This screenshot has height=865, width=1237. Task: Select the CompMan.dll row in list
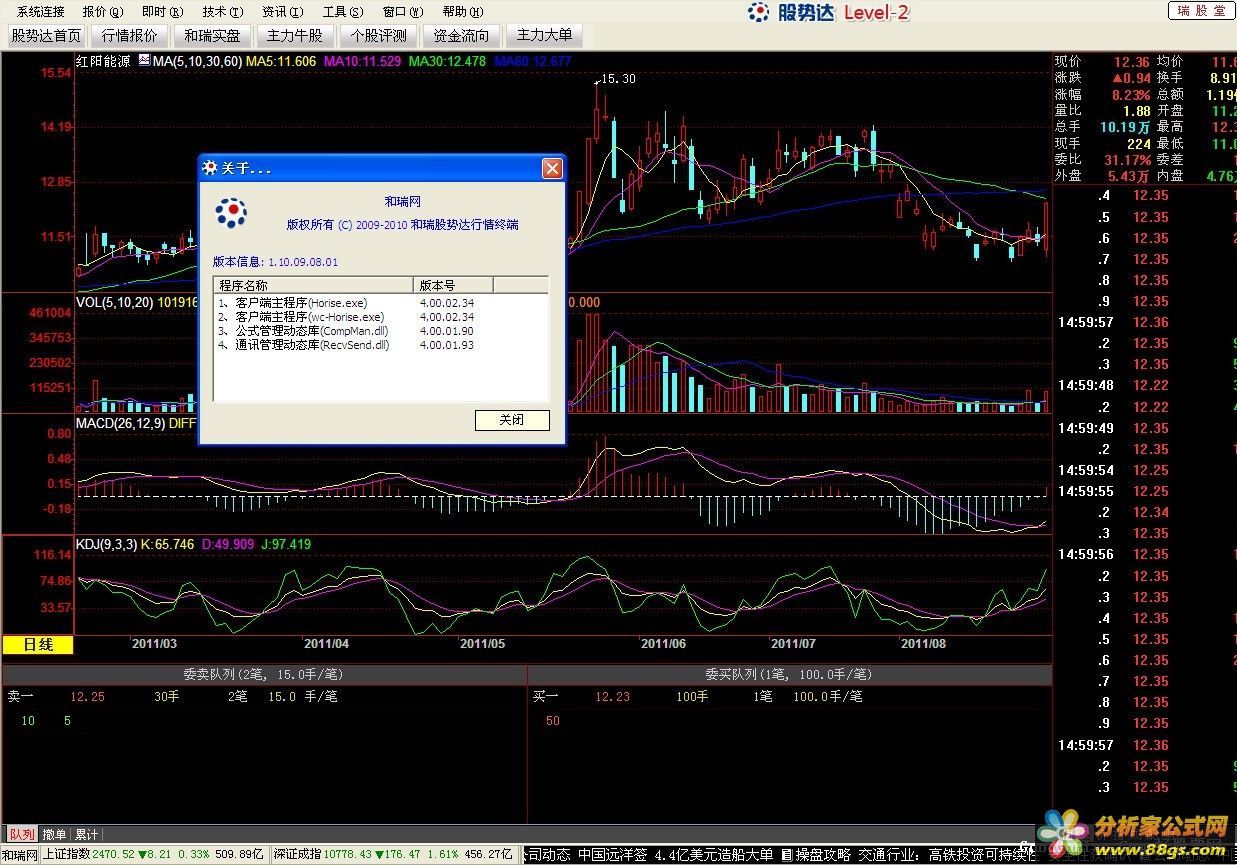tap(381, 330)
